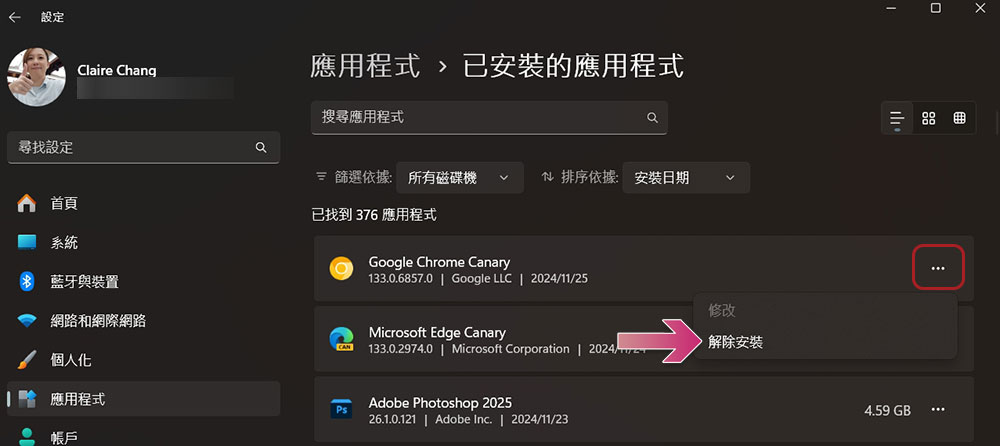Expand the 安裝日期 sort dropdown

pos(686,177)
